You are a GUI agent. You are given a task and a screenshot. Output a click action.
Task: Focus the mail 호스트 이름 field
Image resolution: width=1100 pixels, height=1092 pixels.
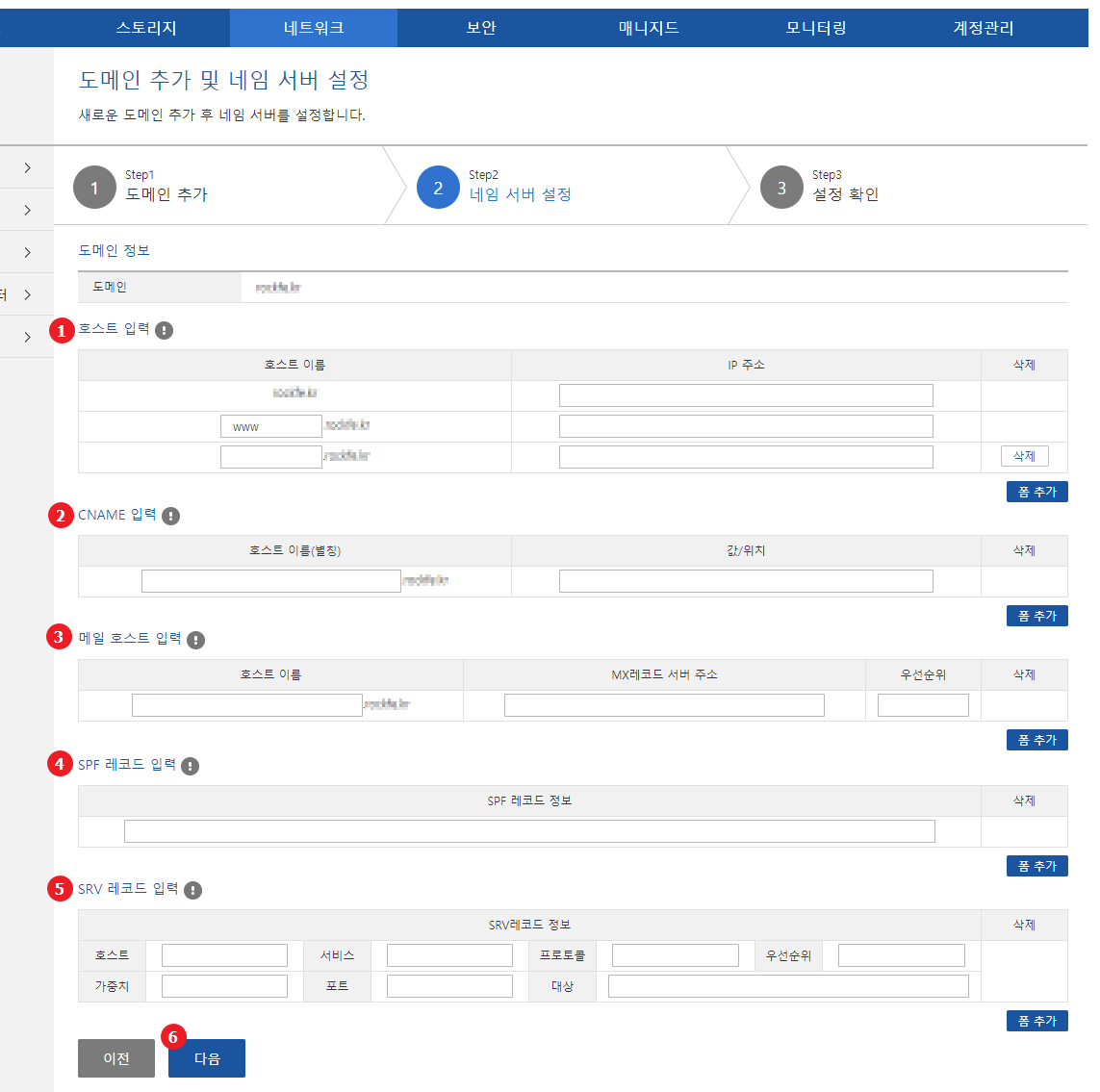coord(247,705)
